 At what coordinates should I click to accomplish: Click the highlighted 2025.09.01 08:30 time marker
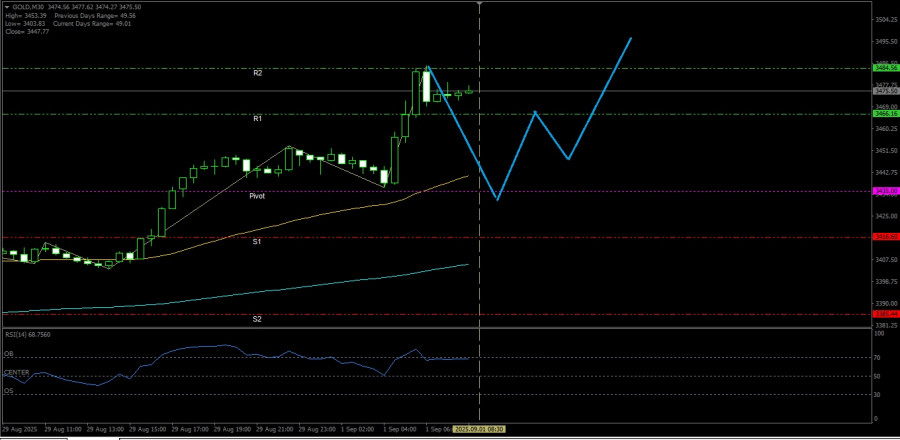tap(480, 429)
